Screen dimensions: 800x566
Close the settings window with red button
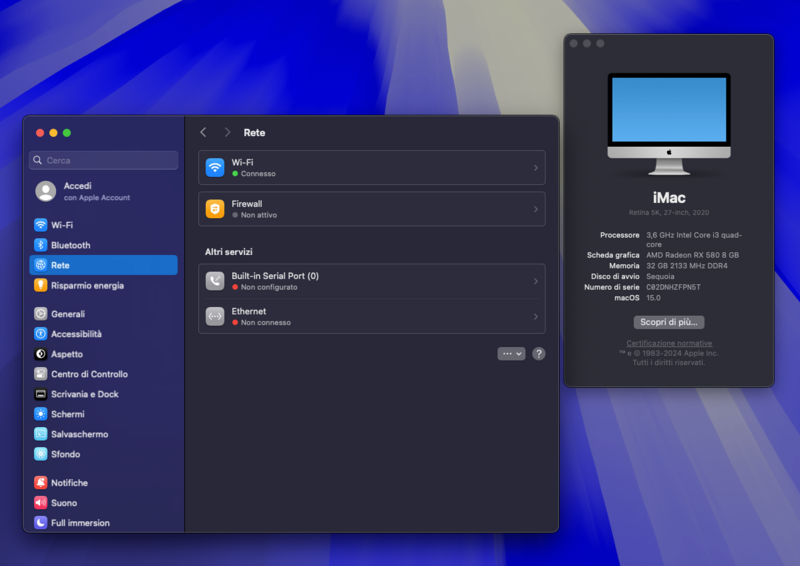point(40,133)
